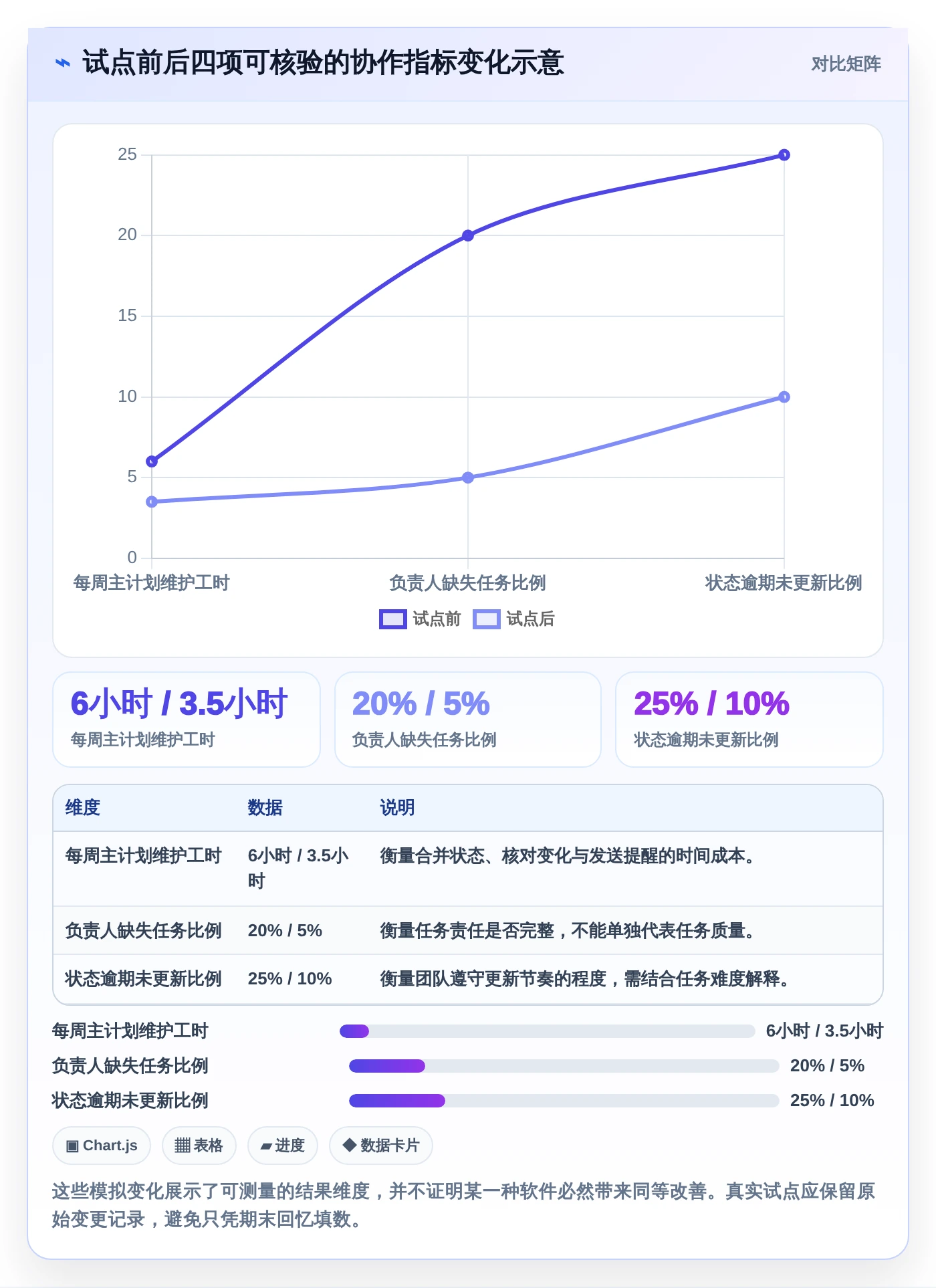This screenshot has width=936, height=1288.
Task: Click the progress value 6小时 / 3.5小时
Action: click(x=825, y=1031)
